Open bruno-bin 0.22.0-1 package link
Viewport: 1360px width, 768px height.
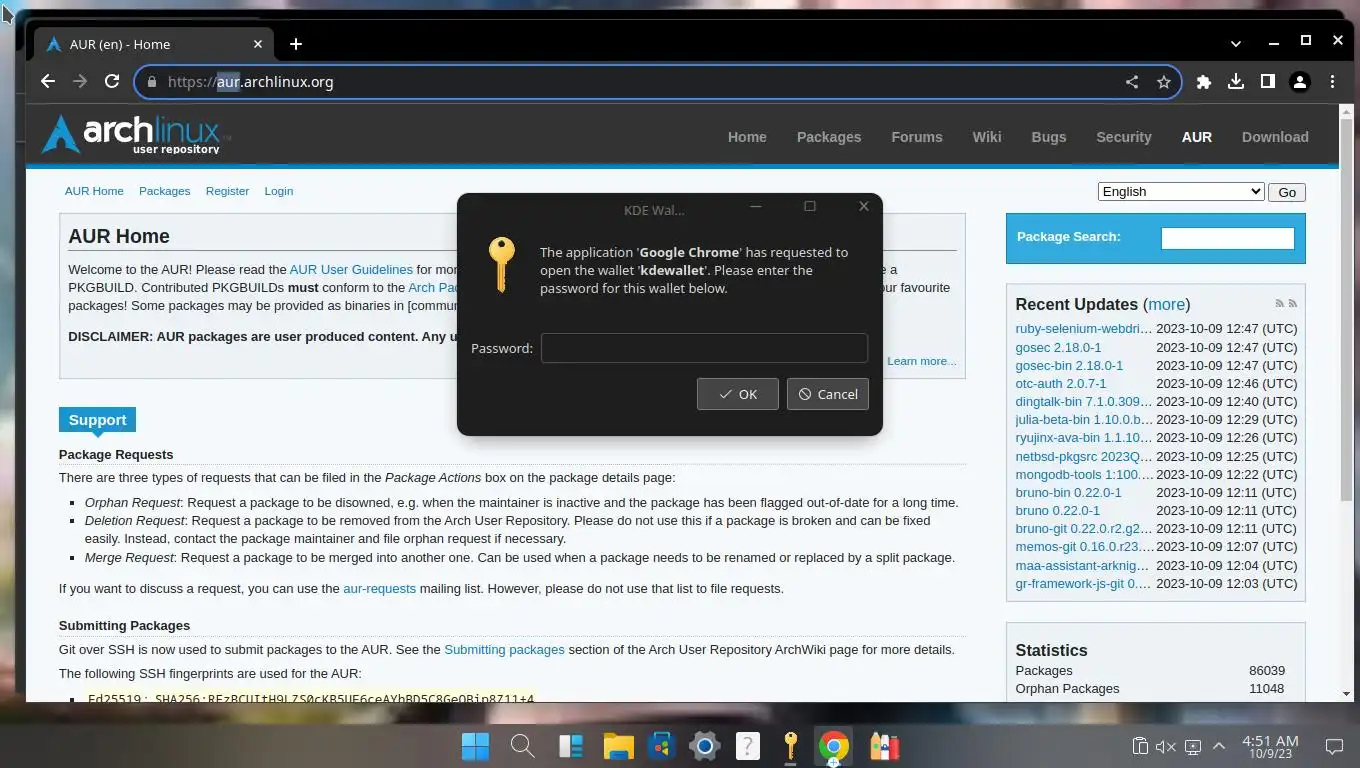pyautogui.click(x=1068, y=492)
